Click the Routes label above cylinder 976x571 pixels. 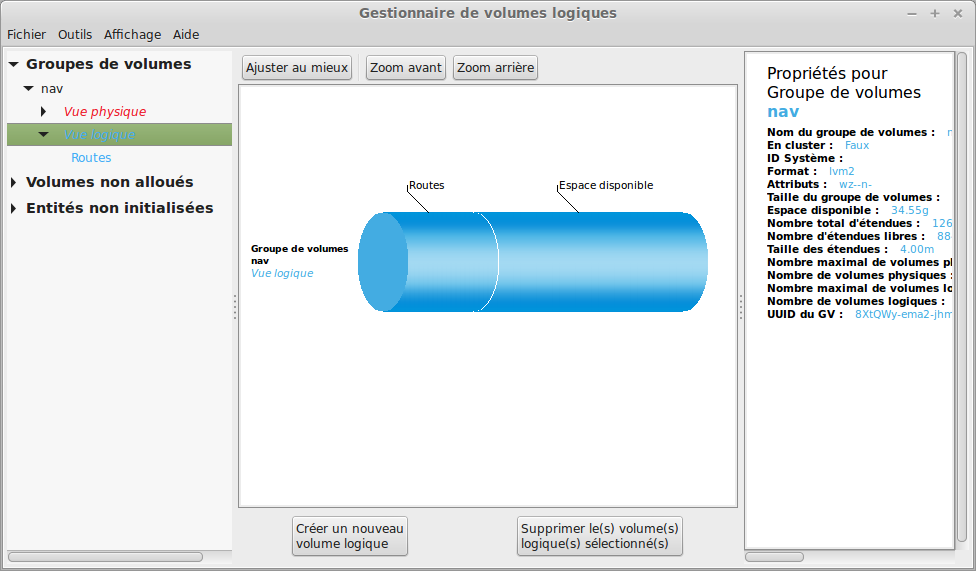(x=426, y=185)
